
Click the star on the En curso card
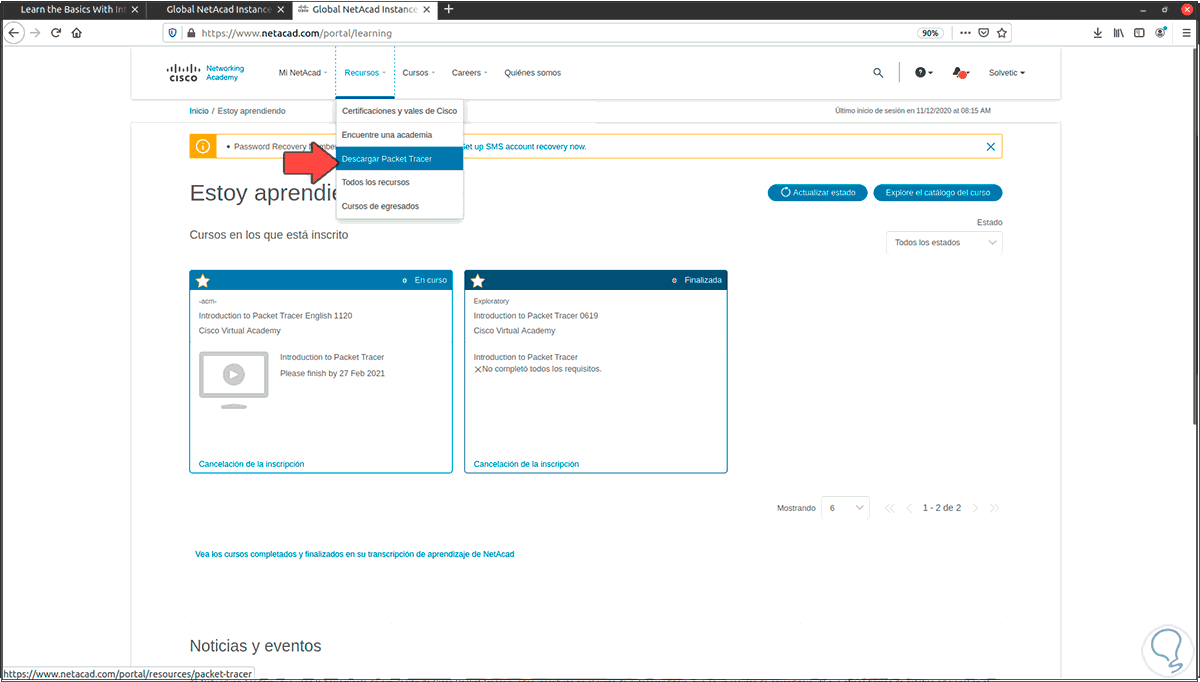(203, 281)
